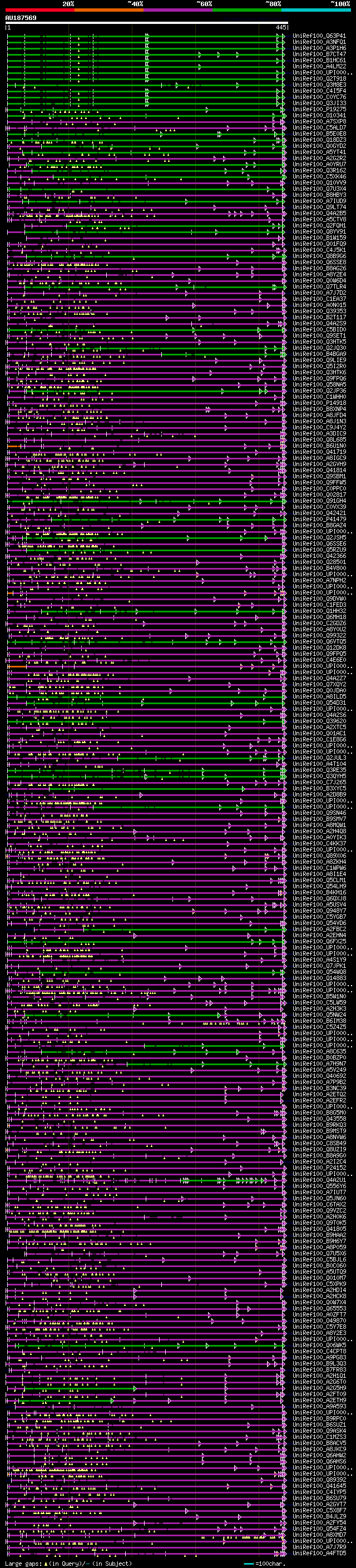Click the label UniRef100_Q3R162

319,170
